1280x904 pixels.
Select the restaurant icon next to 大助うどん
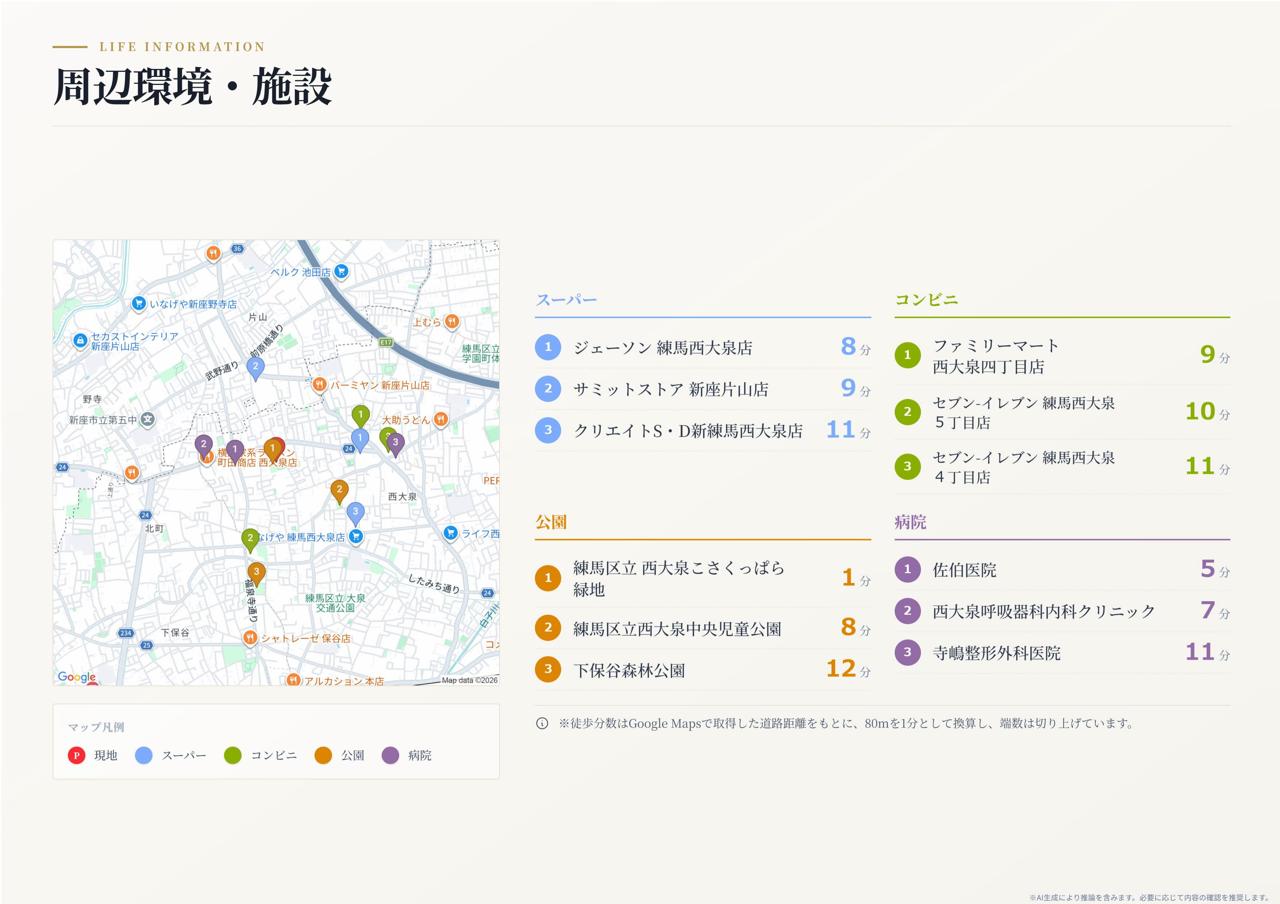click(441, 419)
